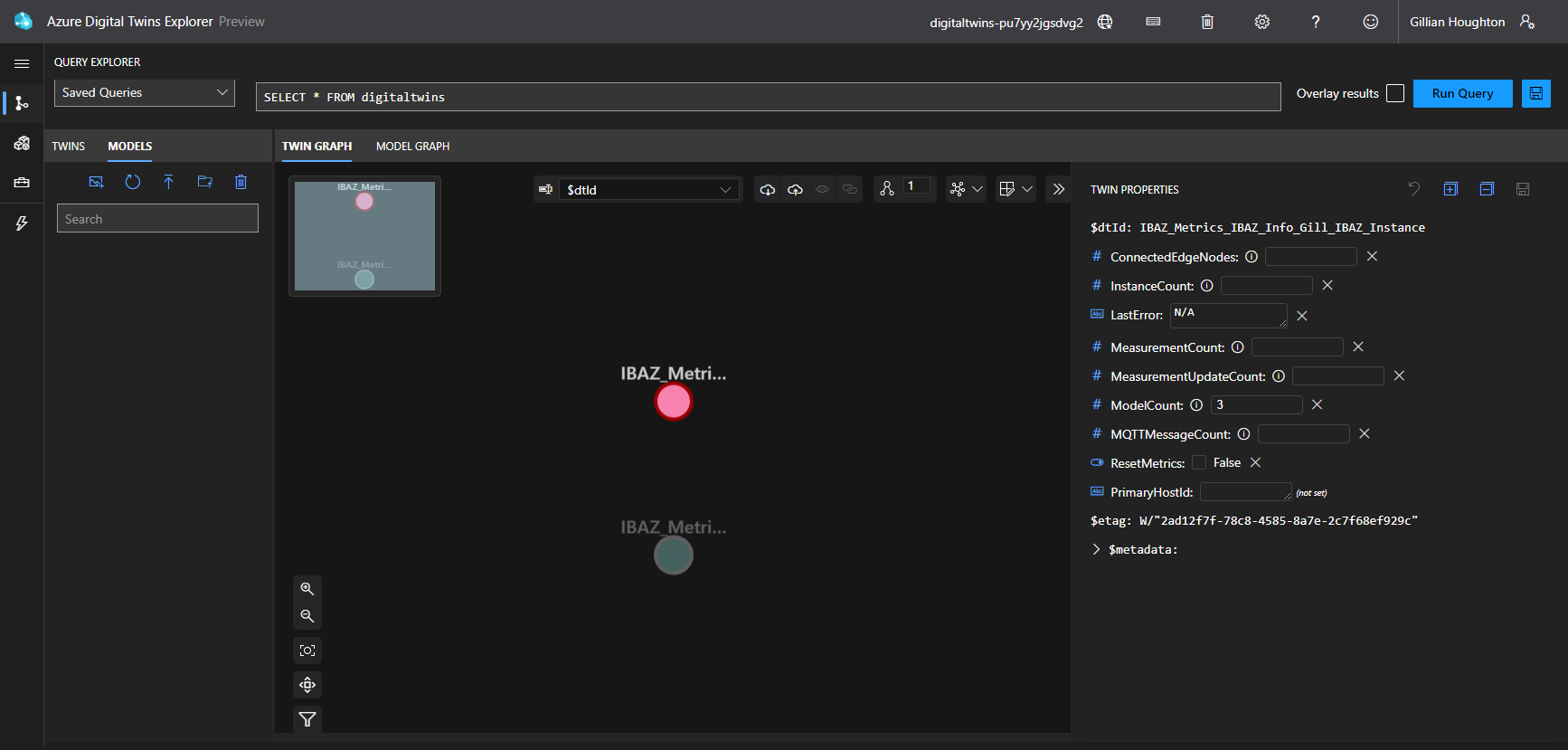This screenshot has height=750, width=1568.
Task: Enable the Overlay results checkbox
Action: pos(1395,93)
